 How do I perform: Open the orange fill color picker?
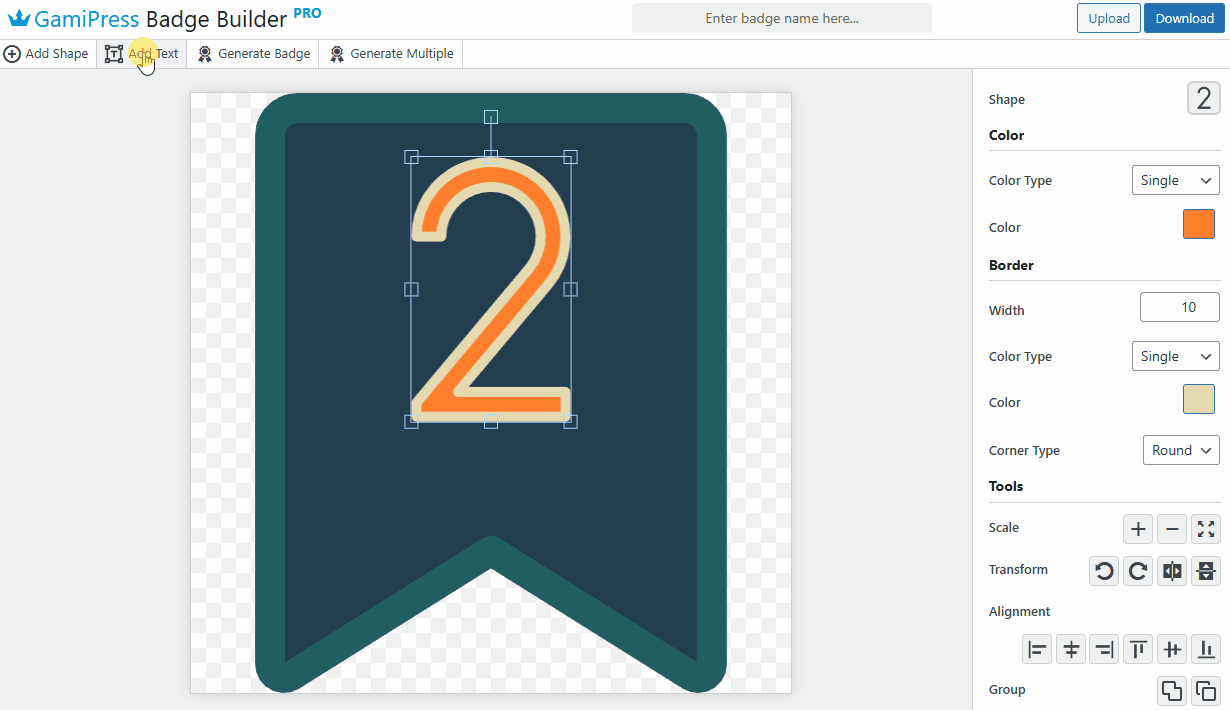tap(1198, 224)
